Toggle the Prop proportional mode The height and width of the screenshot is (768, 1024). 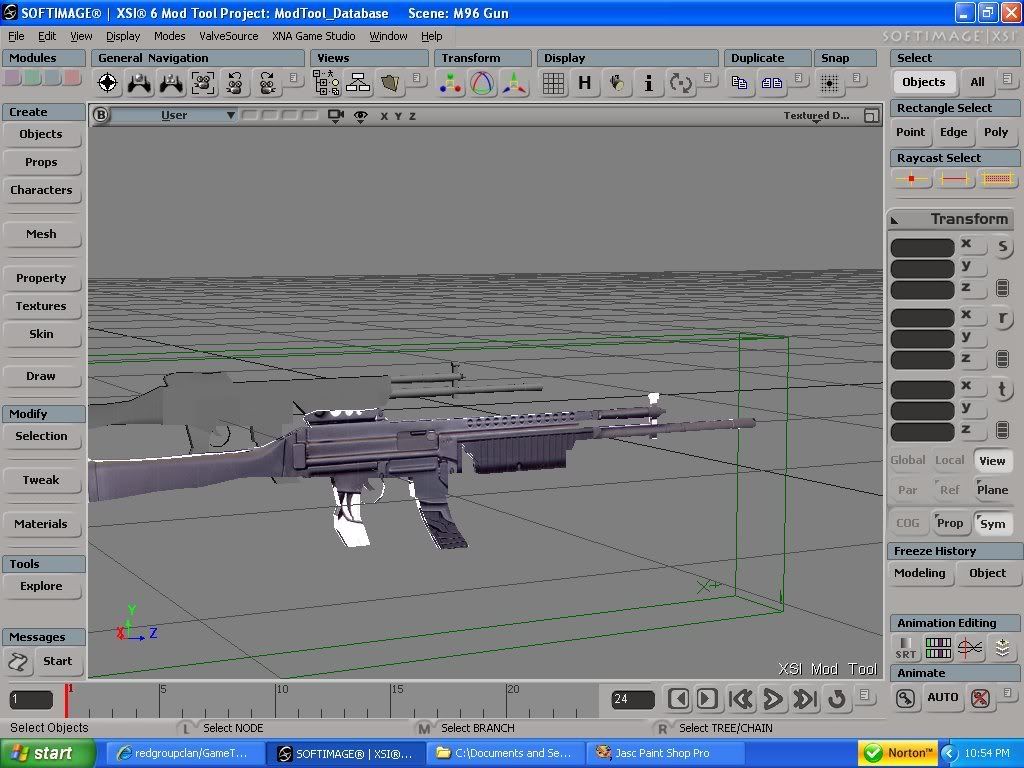coord(950,523)
